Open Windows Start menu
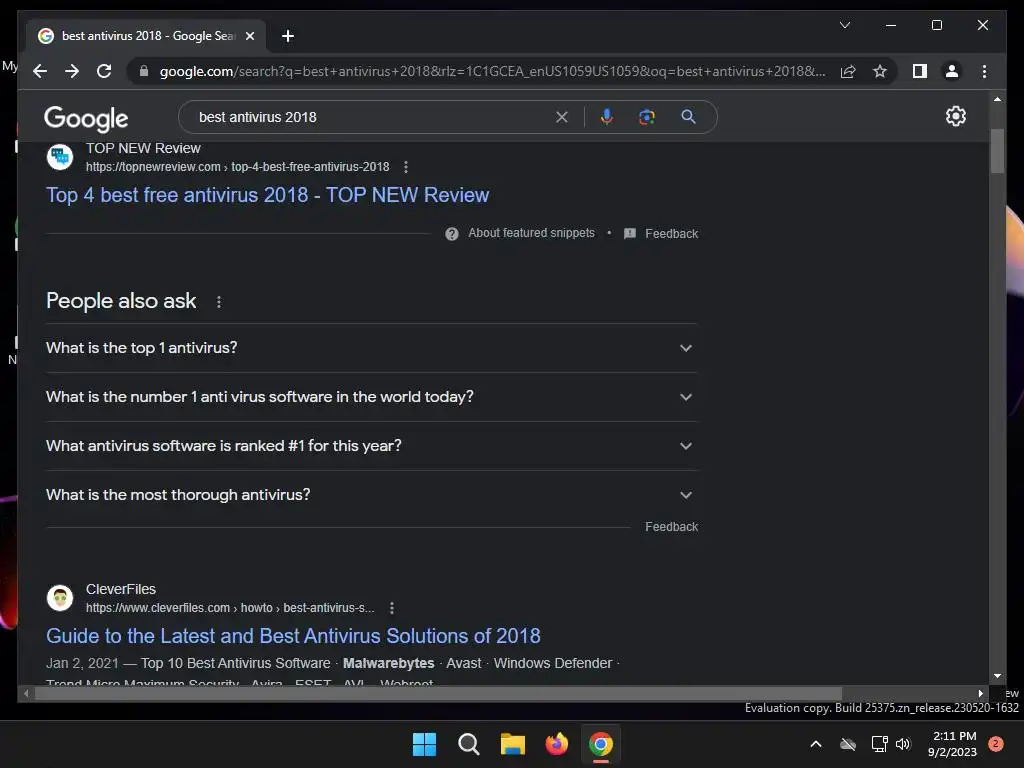This screenshot has width=1024, height=768. pos(424,744)
